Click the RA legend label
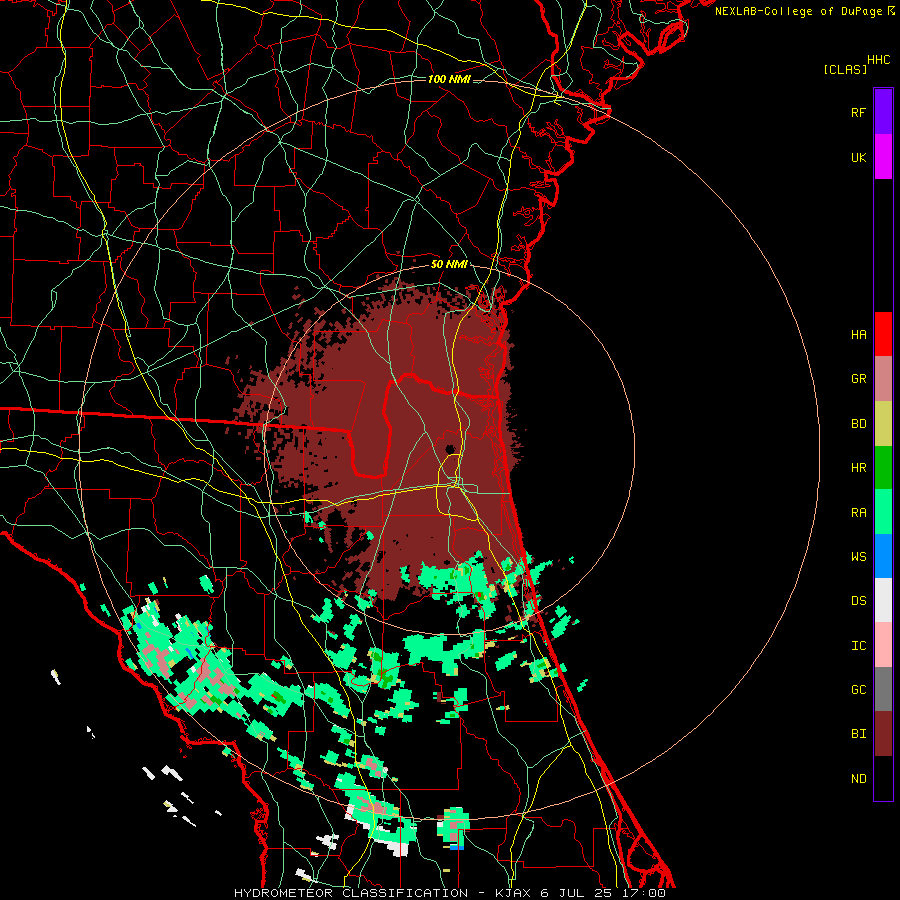The height and width of the screenshot is (900, 900). (858, 513)
